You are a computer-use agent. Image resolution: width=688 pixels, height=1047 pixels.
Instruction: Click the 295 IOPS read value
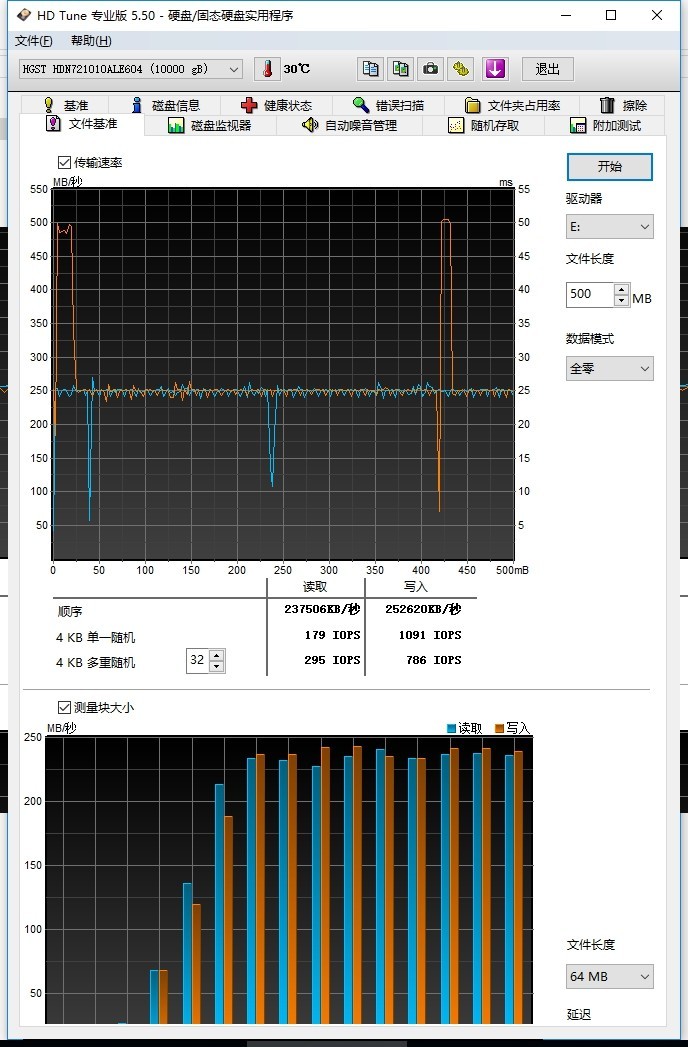pyautogui.click(x=332, y=660)
